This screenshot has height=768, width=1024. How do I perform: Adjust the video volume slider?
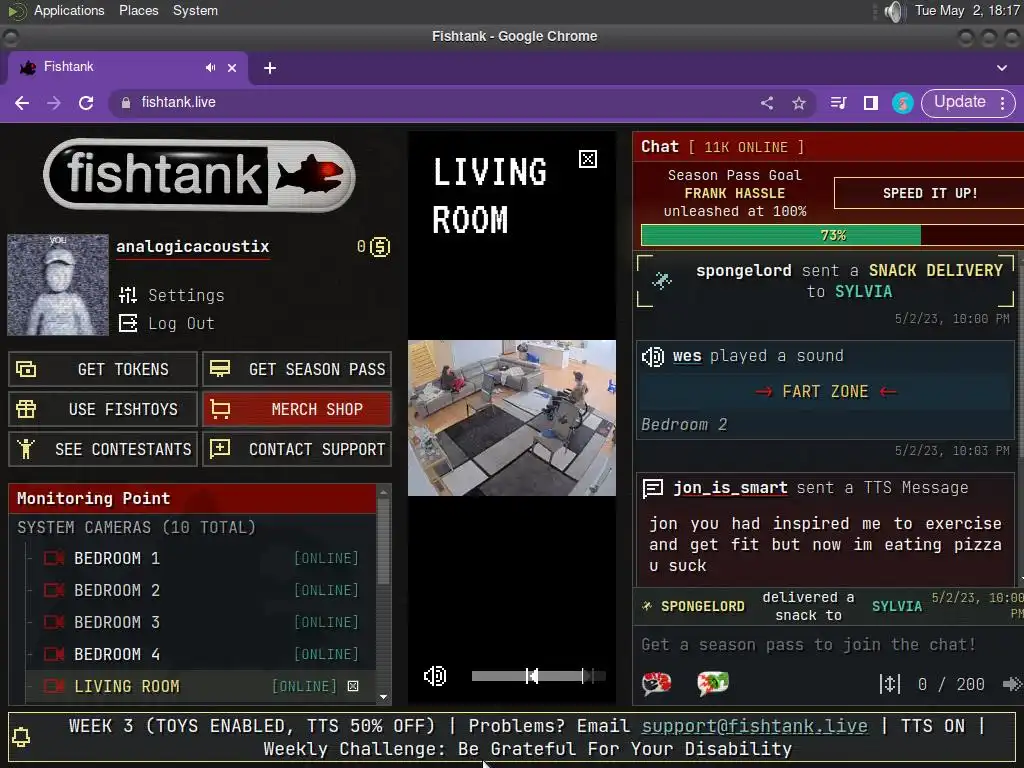tap(538, 676)
